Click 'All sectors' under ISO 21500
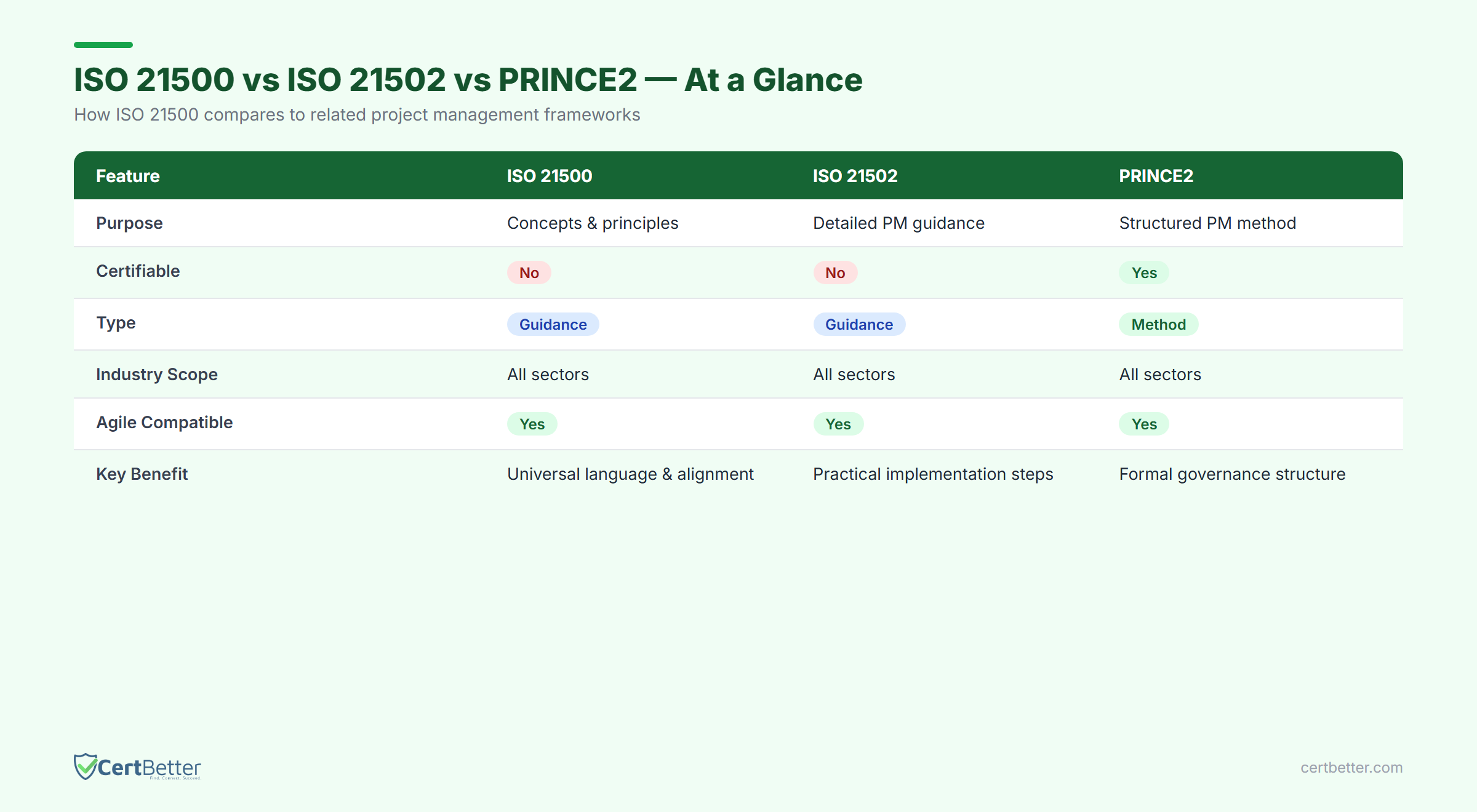This screenshot has width=1477, height=812. coord(548,375)
